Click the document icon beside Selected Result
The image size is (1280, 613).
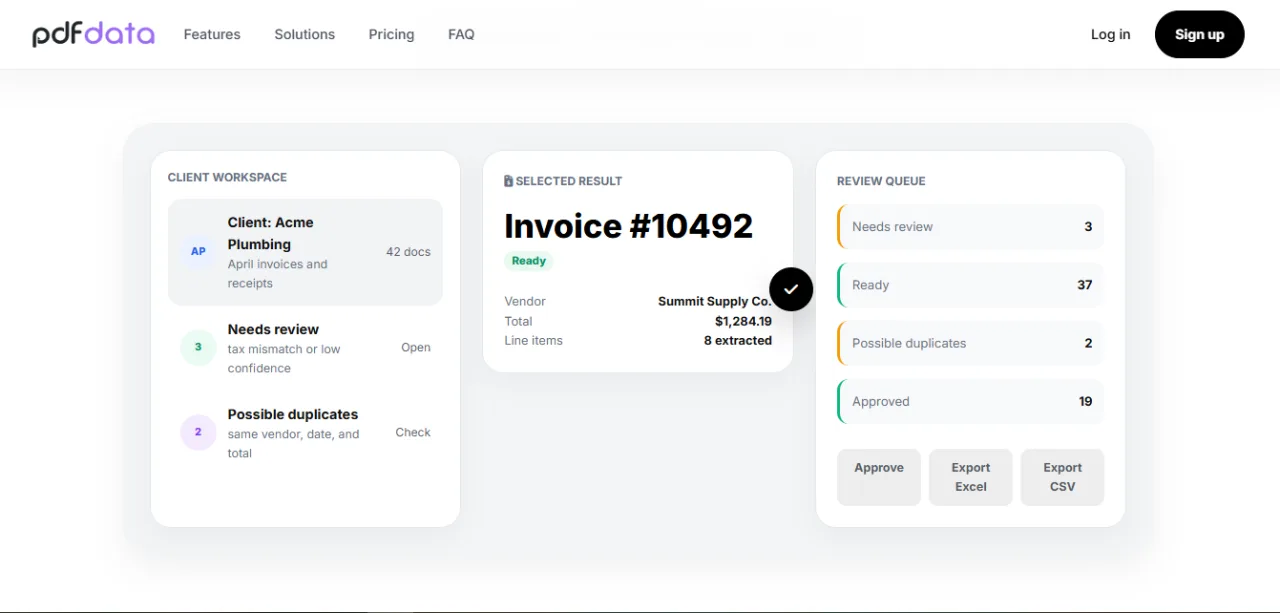pos(509,181)
